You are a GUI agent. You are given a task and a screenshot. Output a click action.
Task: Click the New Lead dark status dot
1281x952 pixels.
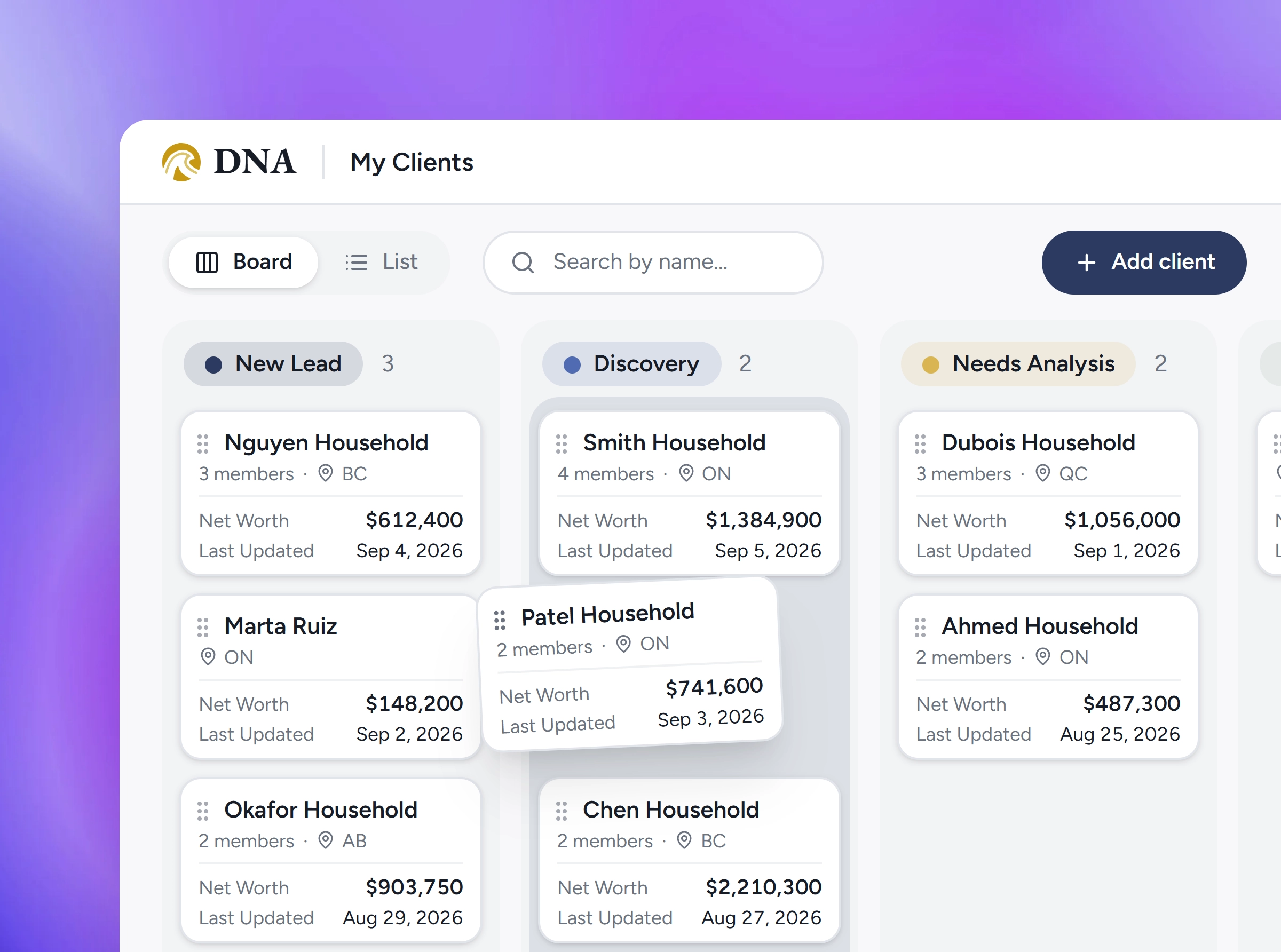tap(213, 365)
